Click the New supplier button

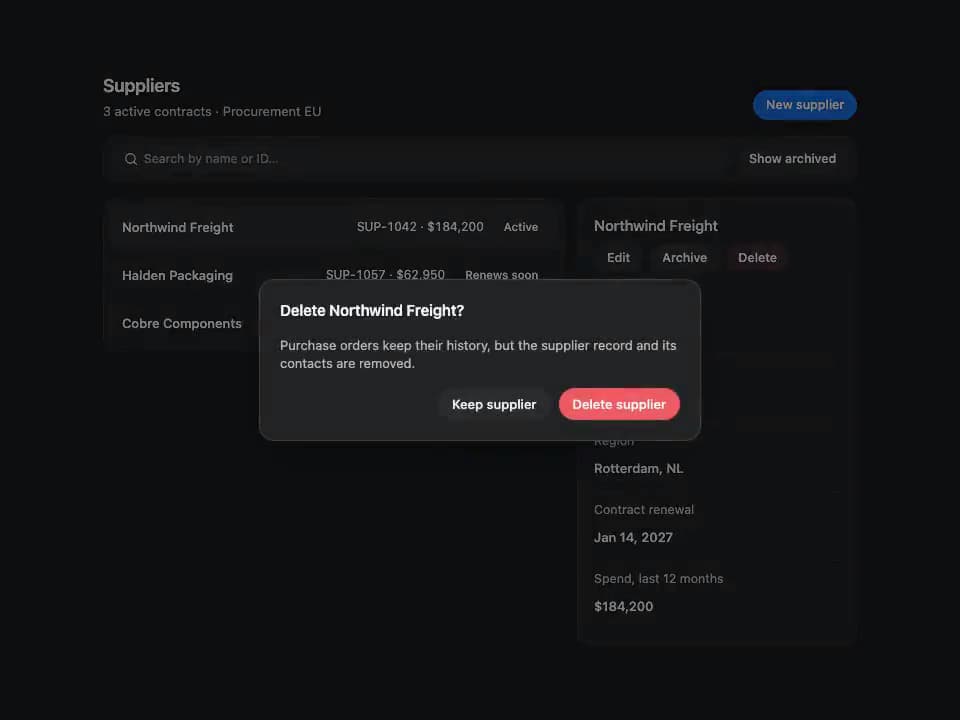(804, 105)
